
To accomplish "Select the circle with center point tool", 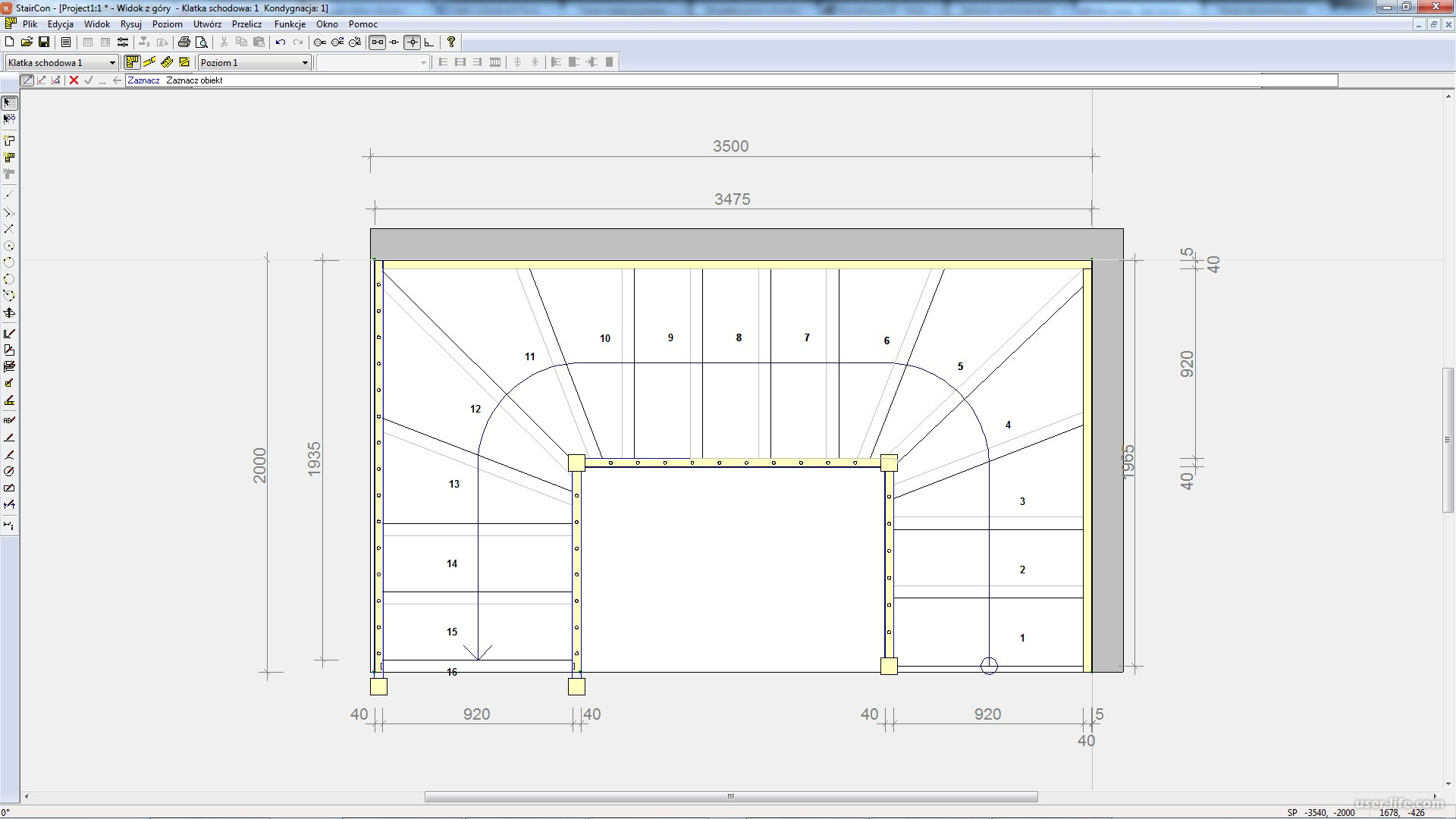I will 10,246.
